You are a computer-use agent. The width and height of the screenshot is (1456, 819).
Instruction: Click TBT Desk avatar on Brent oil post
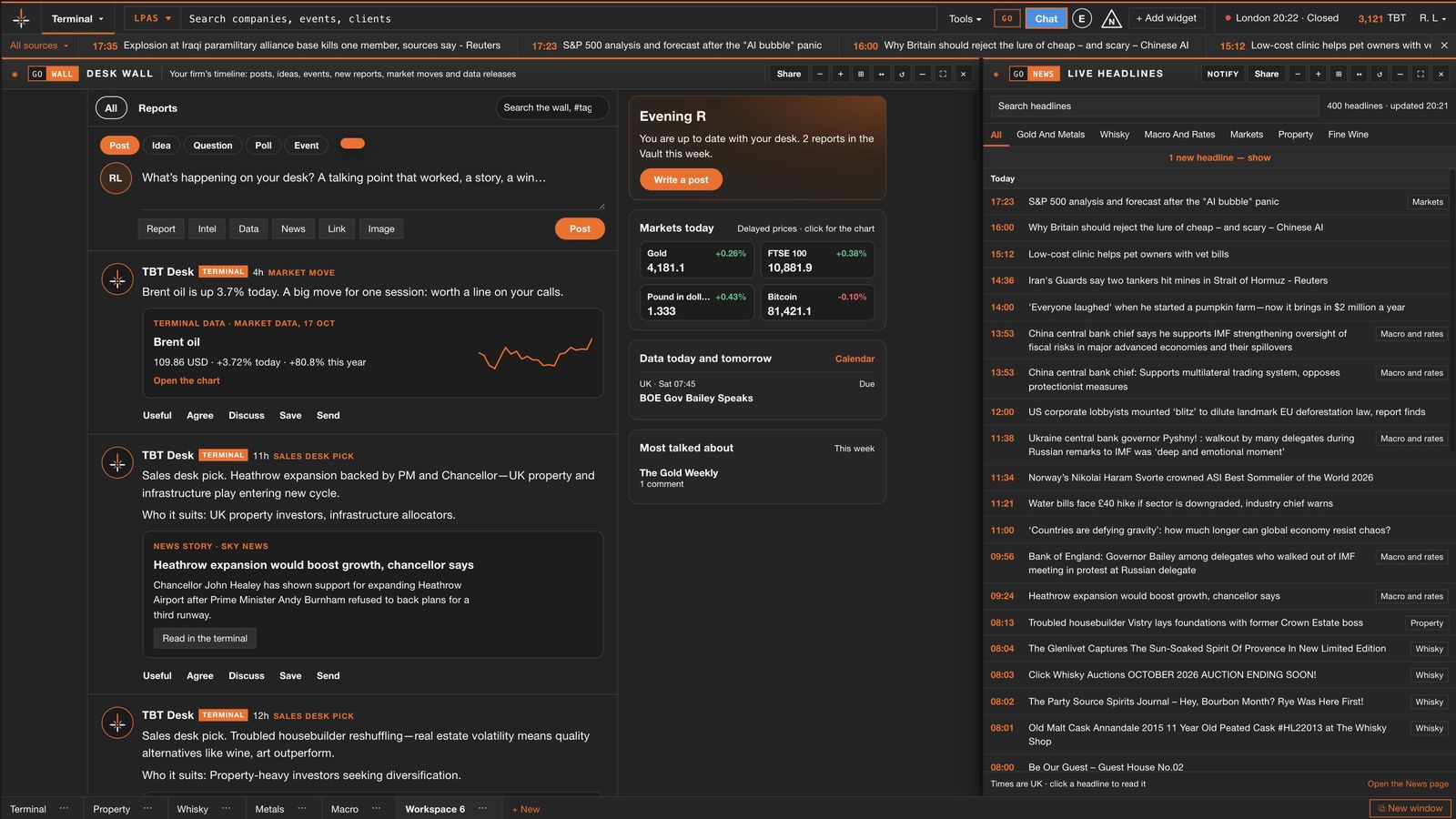point(117,280)
